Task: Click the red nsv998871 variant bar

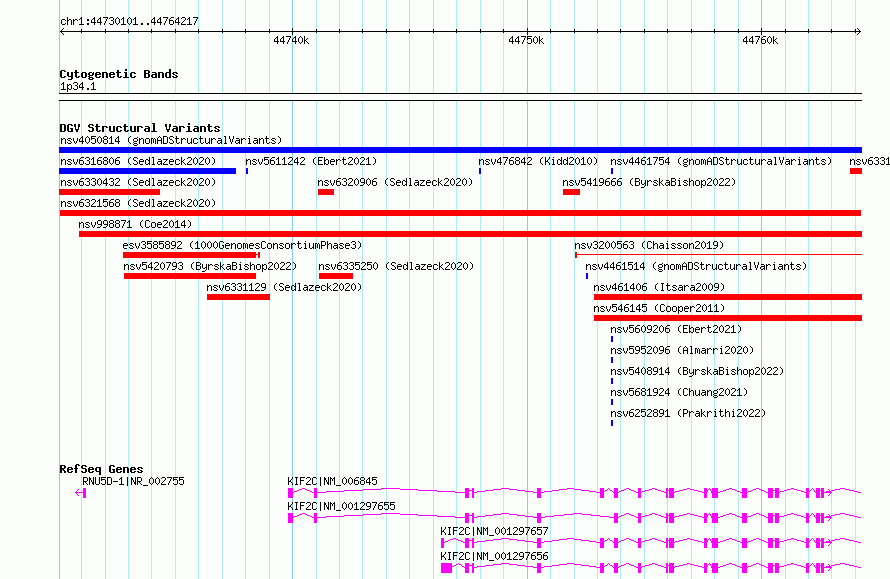Action: [470, 234]
